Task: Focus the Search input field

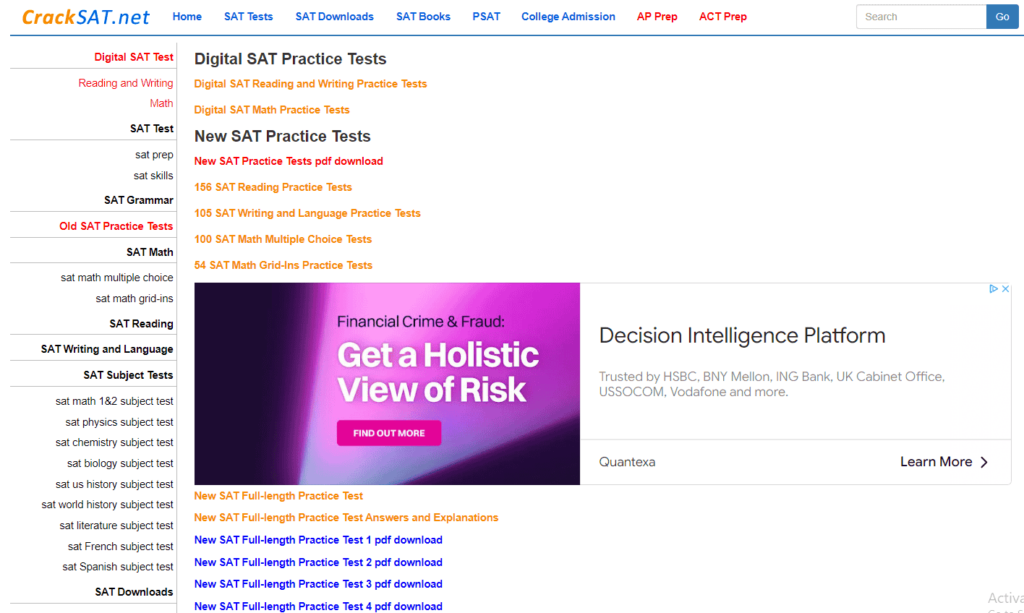Action: tap(921, 17)
